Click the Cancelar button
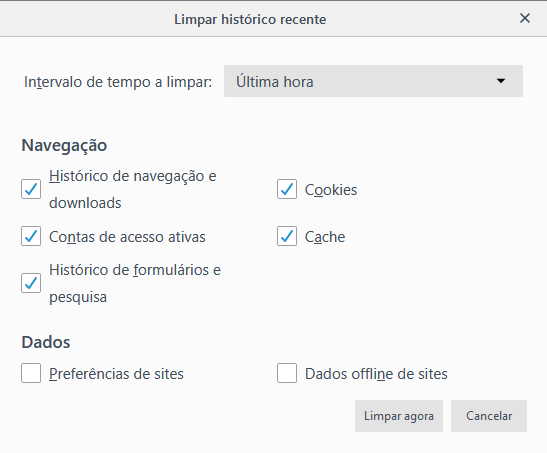This screenshot has width=547, height=453. (x=489, y=416)
